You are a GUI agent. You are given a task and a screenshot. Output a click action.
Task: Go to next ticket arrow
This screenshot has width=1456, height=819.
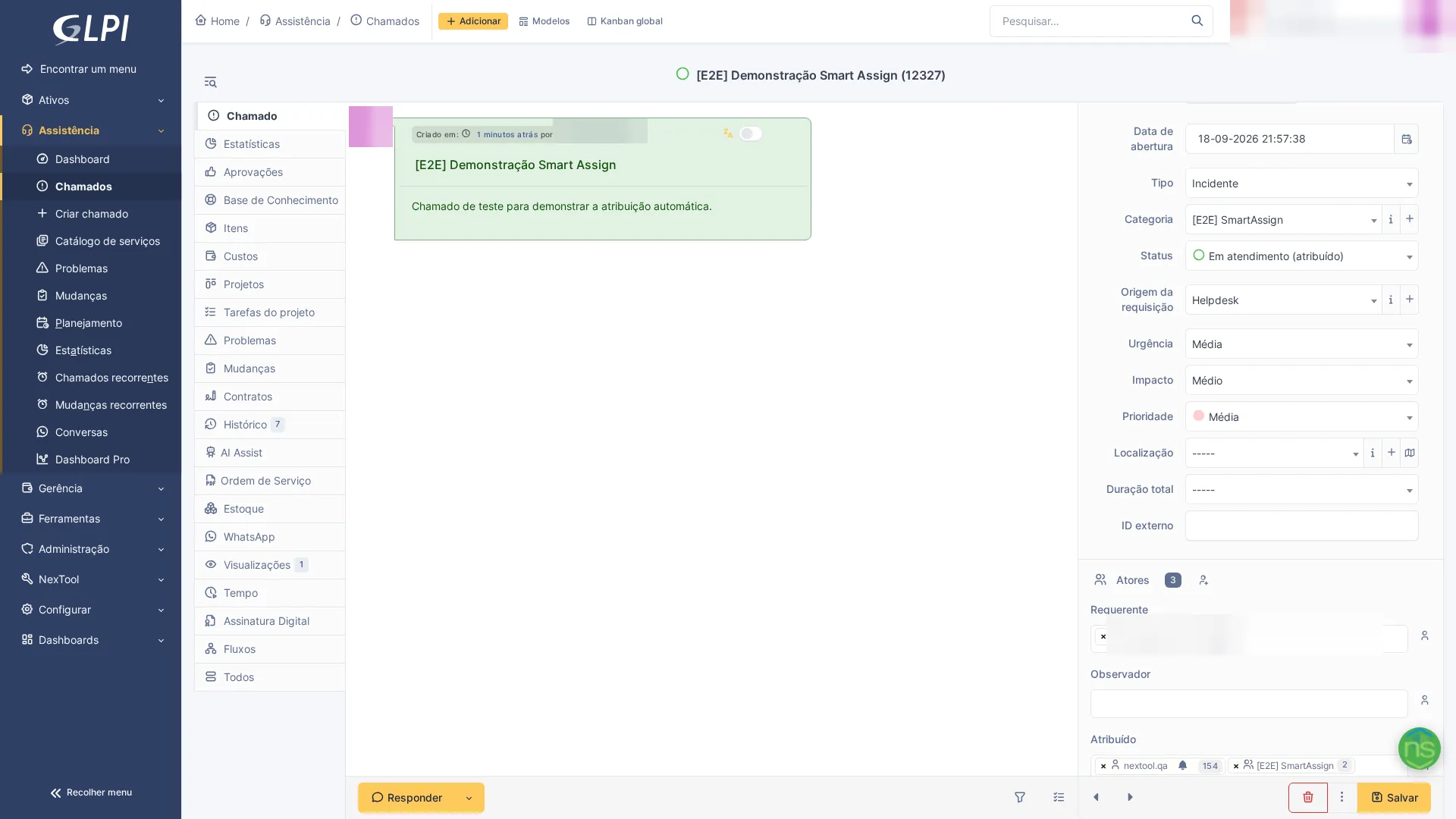pos(1130,797)
